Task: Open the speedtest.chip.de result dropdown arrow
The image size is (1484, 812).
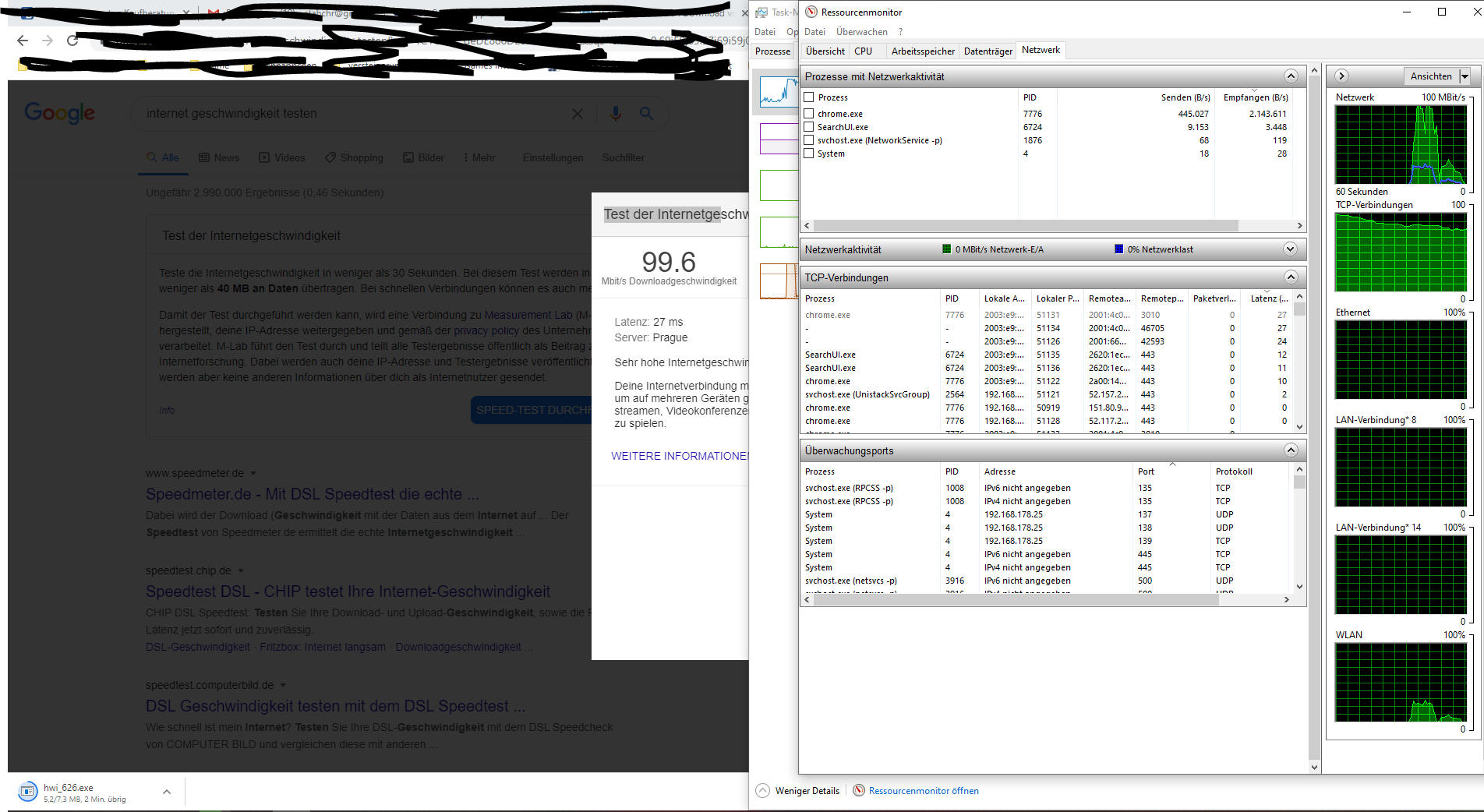Action: [x=241, y=571]
